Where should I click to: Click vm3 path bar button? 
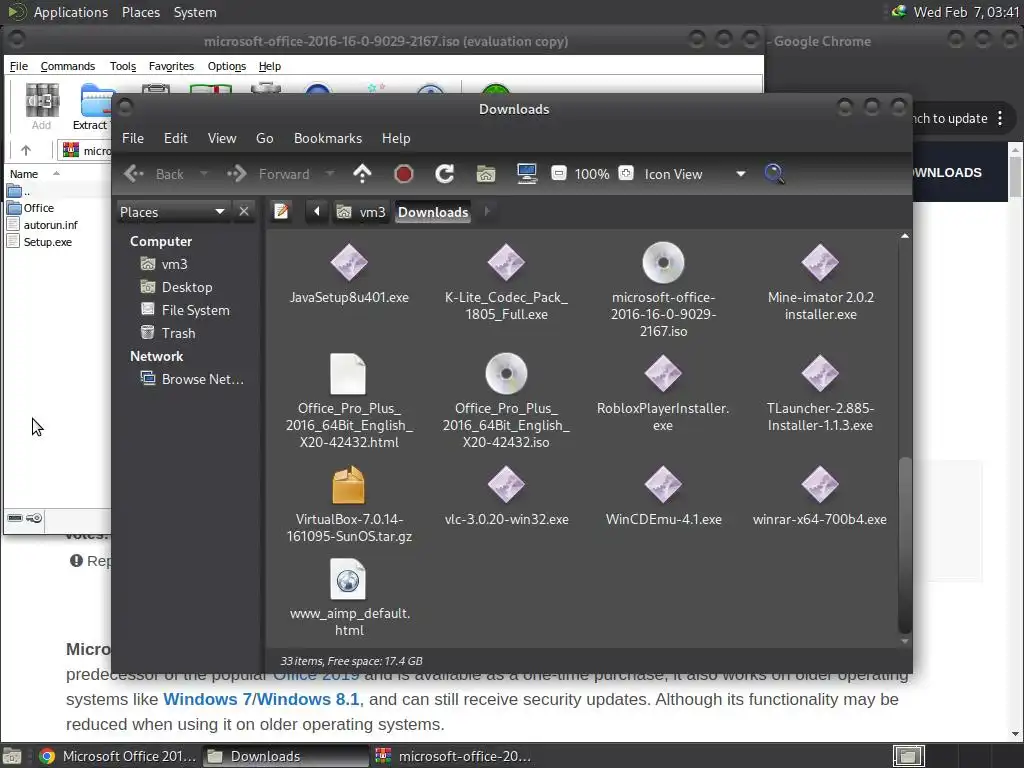click(362, 212)
